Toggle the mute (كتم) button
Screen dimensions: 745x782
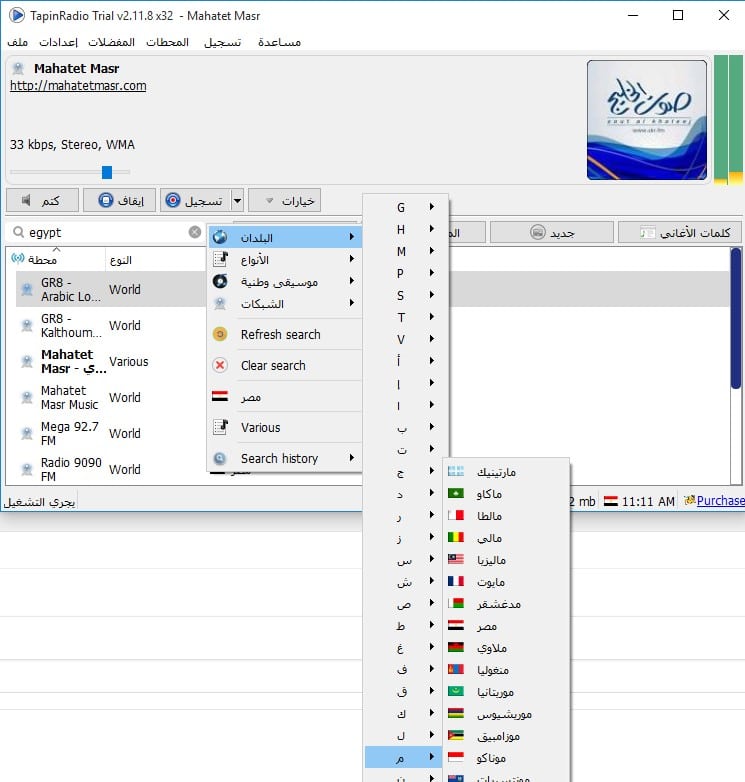[41, 200]
